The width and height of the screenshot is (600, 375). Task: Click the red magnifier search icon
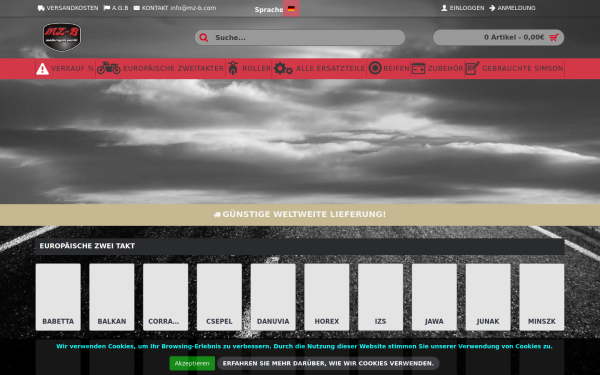click(204, 38)
